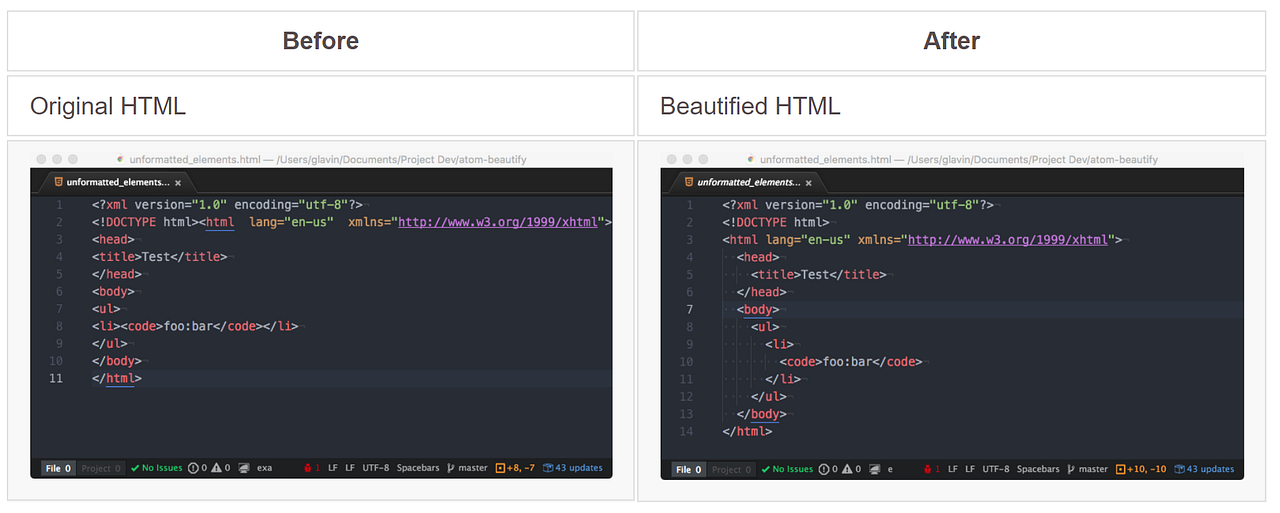Click Original HTML label cell
Screen dimensions: 1280x513
pos(321,106)
